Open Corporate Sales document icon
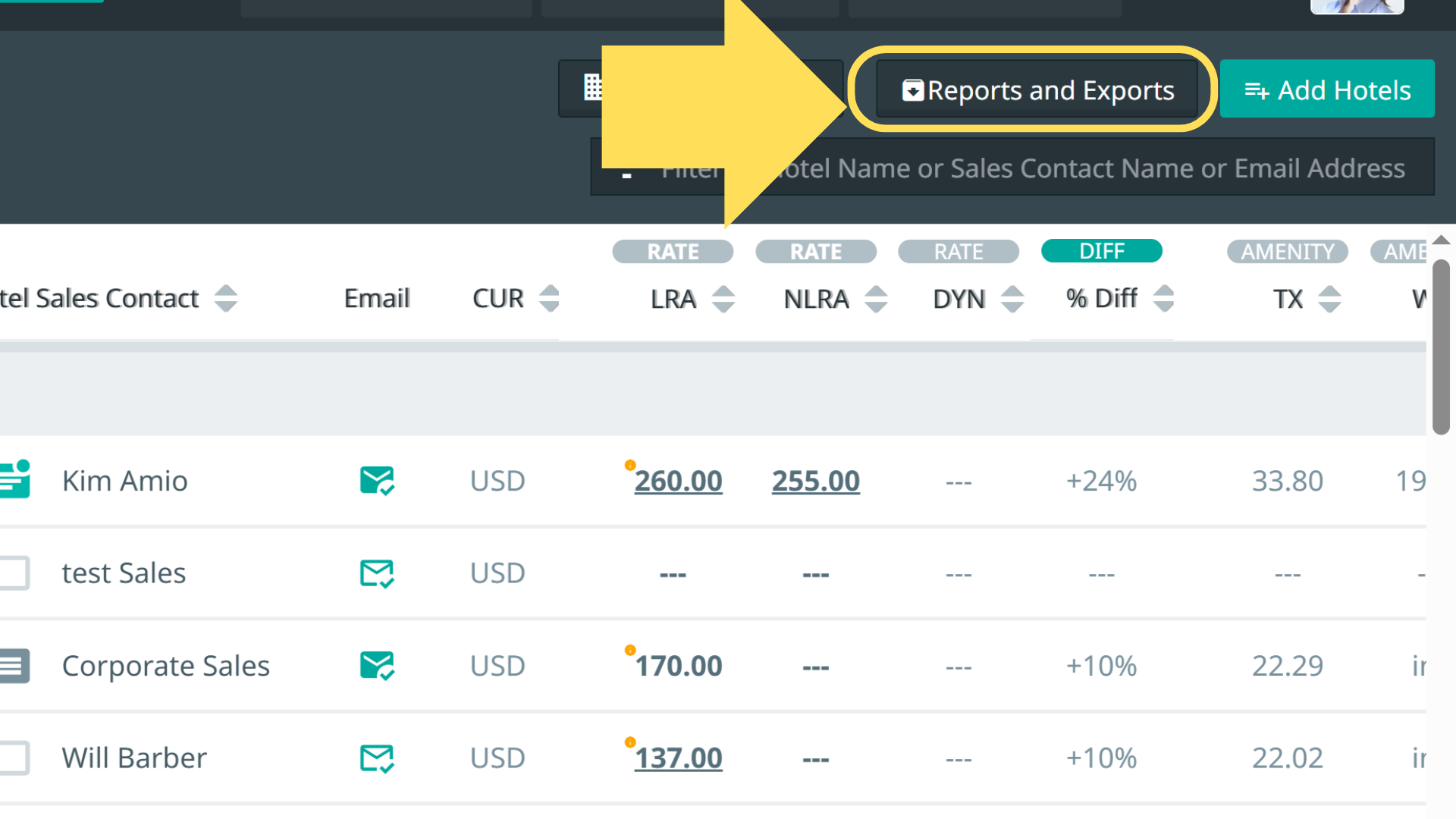The width and height of the screenshot is (1456, 819). [15, 666]
